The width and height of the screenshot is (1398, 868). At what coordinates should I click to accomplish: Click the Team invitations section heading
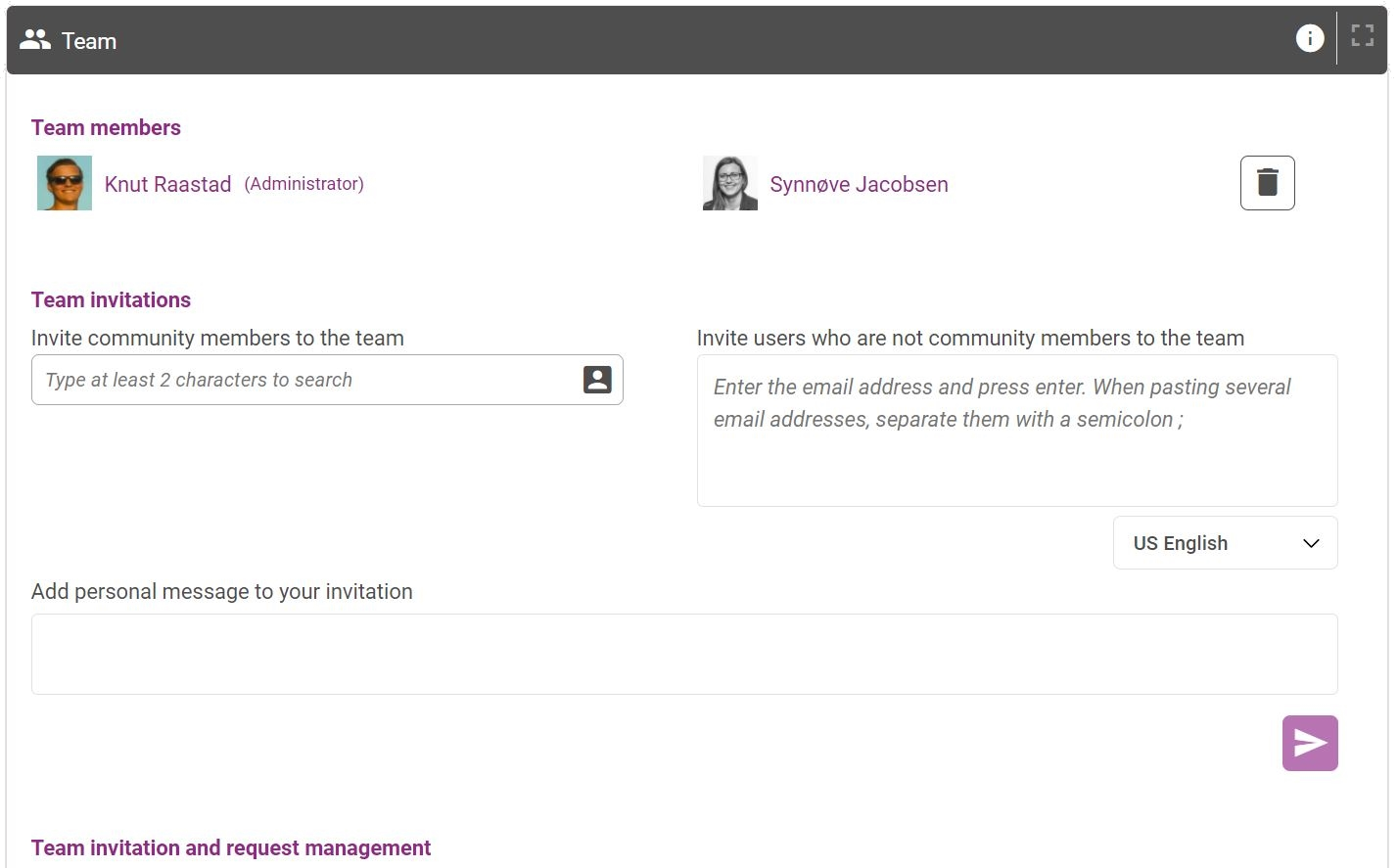(x=111, y=299)
